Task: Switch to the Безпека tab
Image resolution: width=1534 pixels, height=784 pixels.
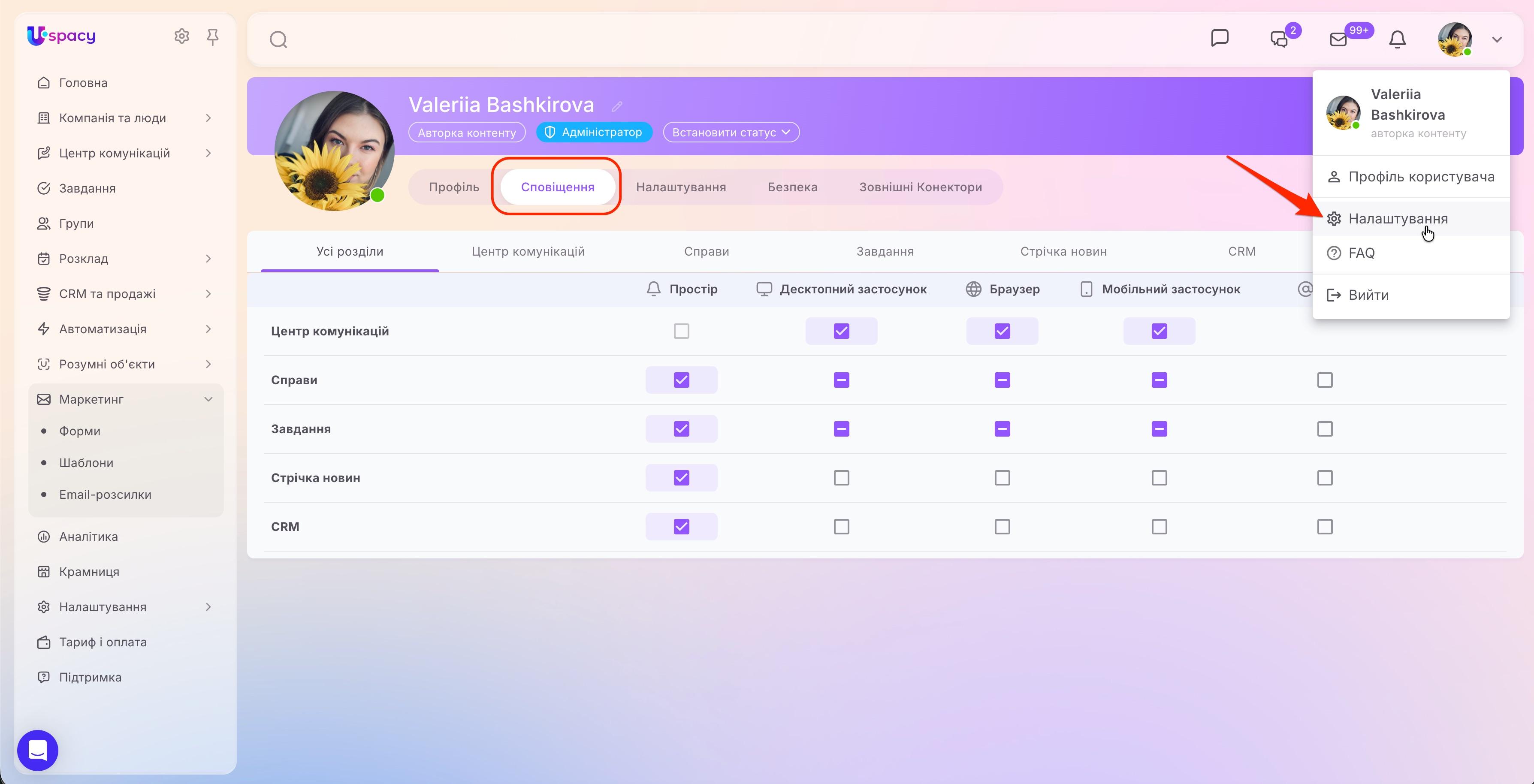Action: tap(792, 187)
